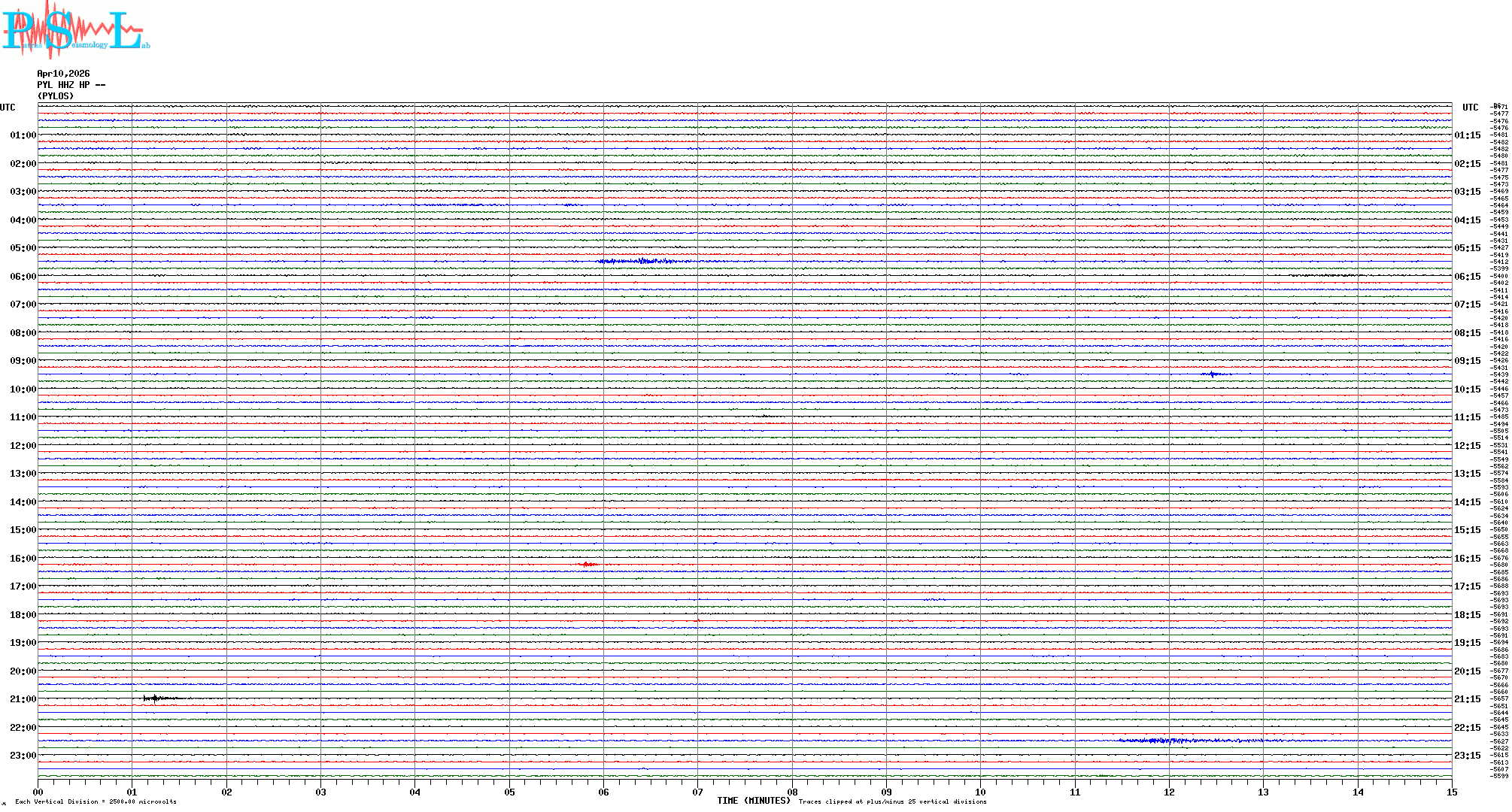Click the Apr10,2026 date label
This screenshot has width=1512, height=812.
point(63,74)
